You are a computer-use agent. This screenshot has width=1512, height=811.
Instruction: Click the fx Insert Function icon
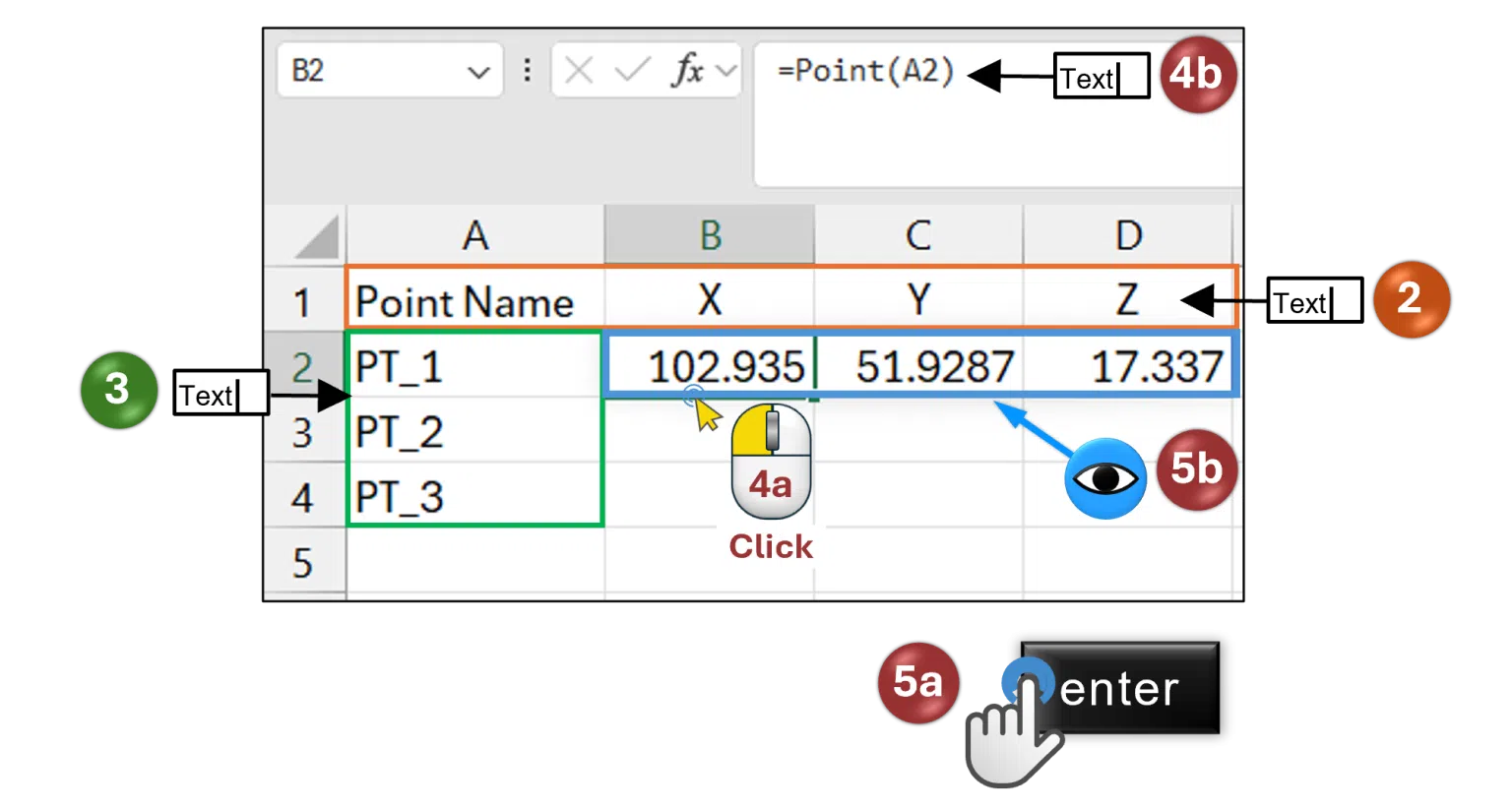pyautogui.click(x=687, y=70)
